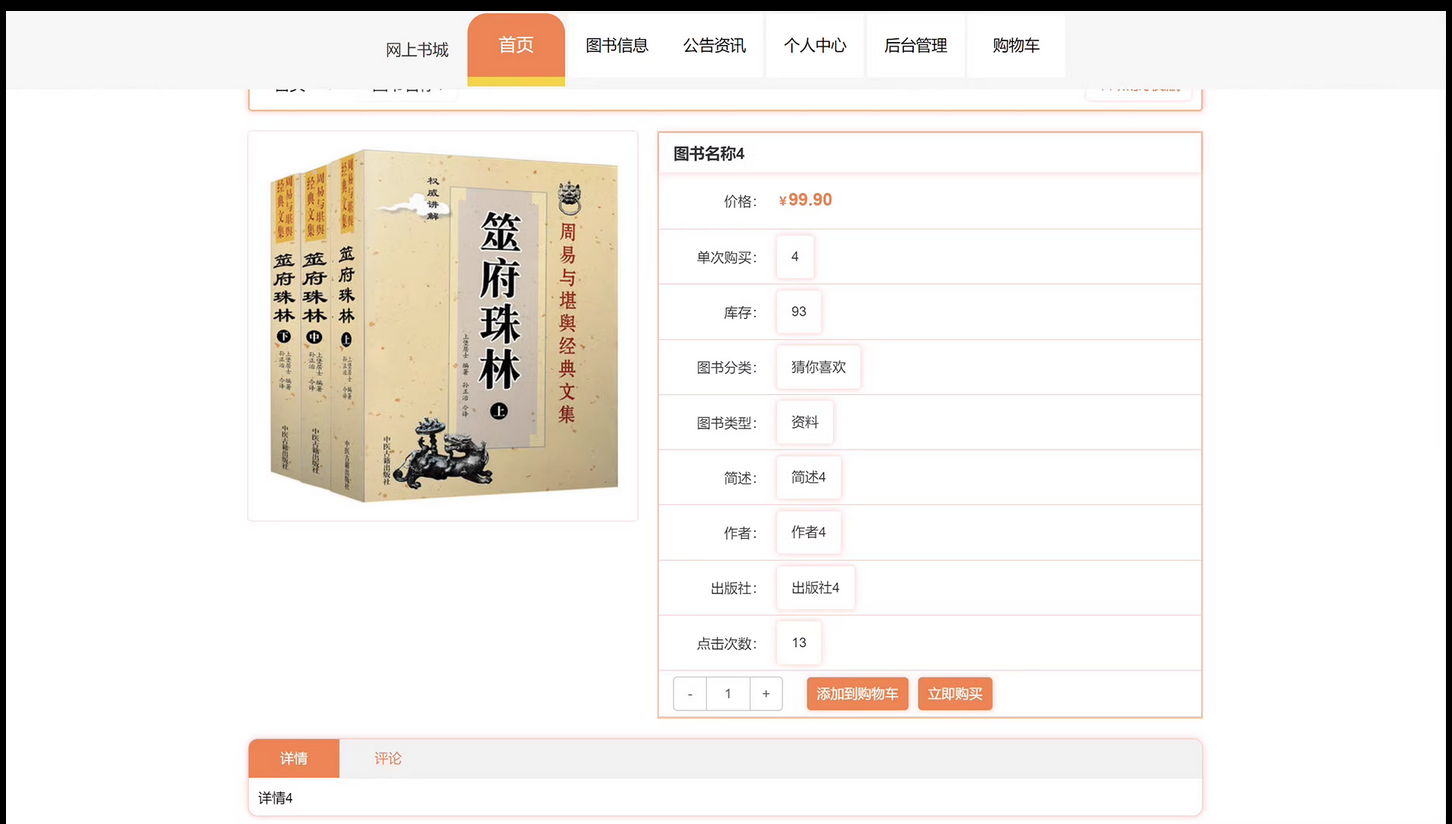1452x824 pixels.
Task: Click the value 简述4
Action: point(809,477)
